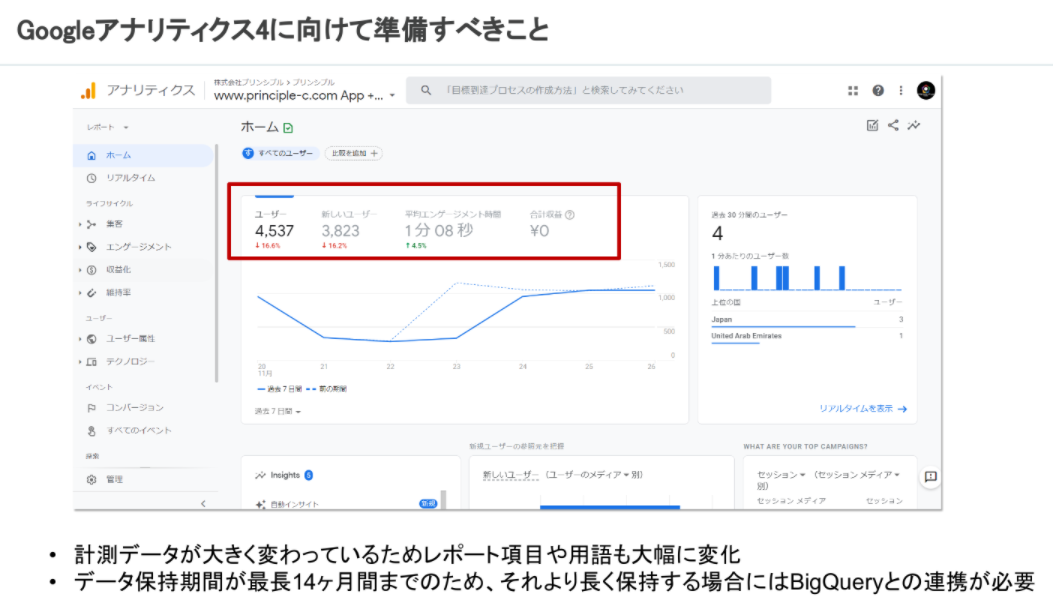Click the user account avatar
Screen dimensions: 1053x611
[926, 91]
